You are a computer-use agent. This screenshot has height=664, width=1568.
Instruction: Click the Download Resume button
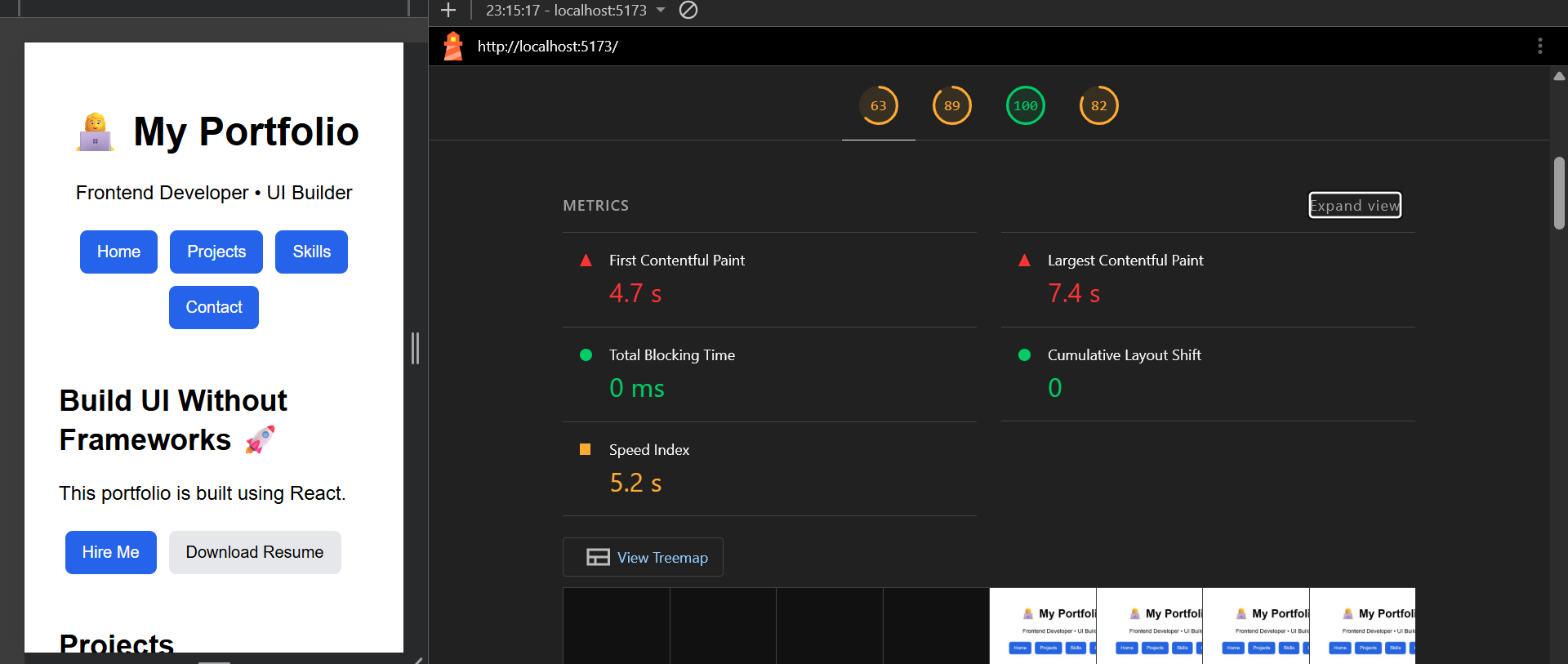coord(255,552)
